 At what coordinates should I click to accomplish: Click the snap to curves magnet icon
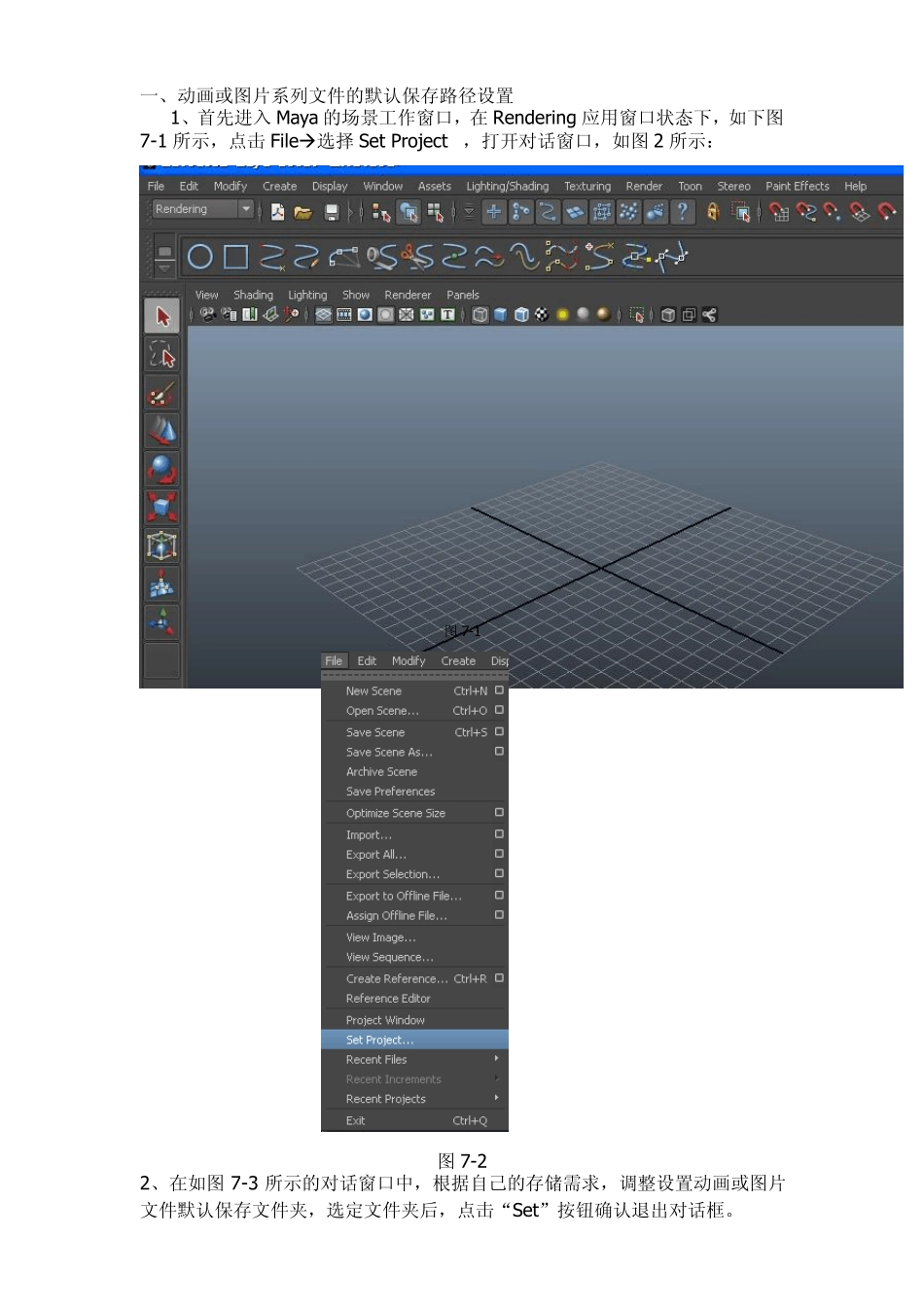pyautogui.click(x=806, y=212)
